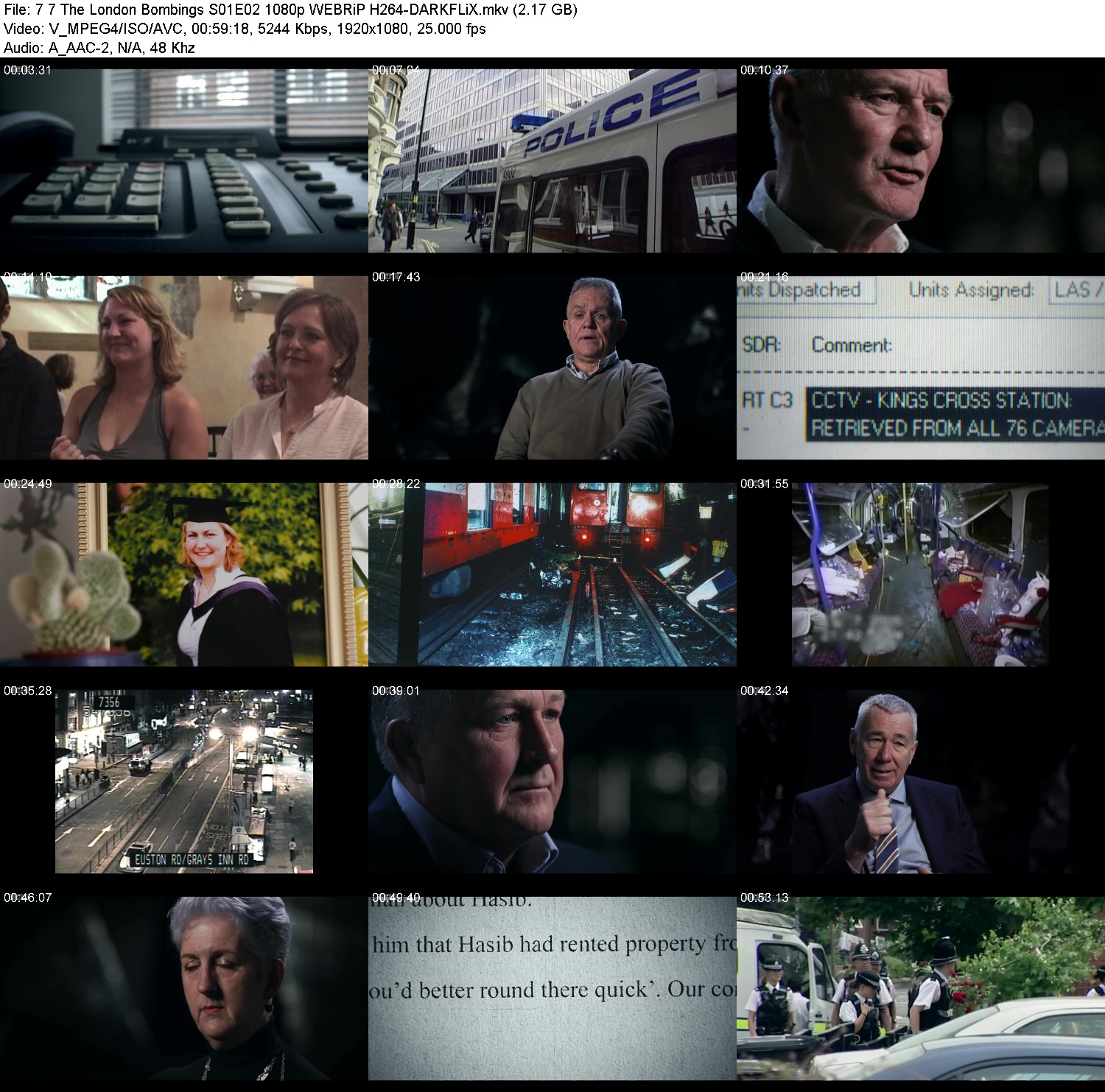Click the '7356' number on CCTV frame
The height and width of the screenshot is (1092, 1105).
109,702
